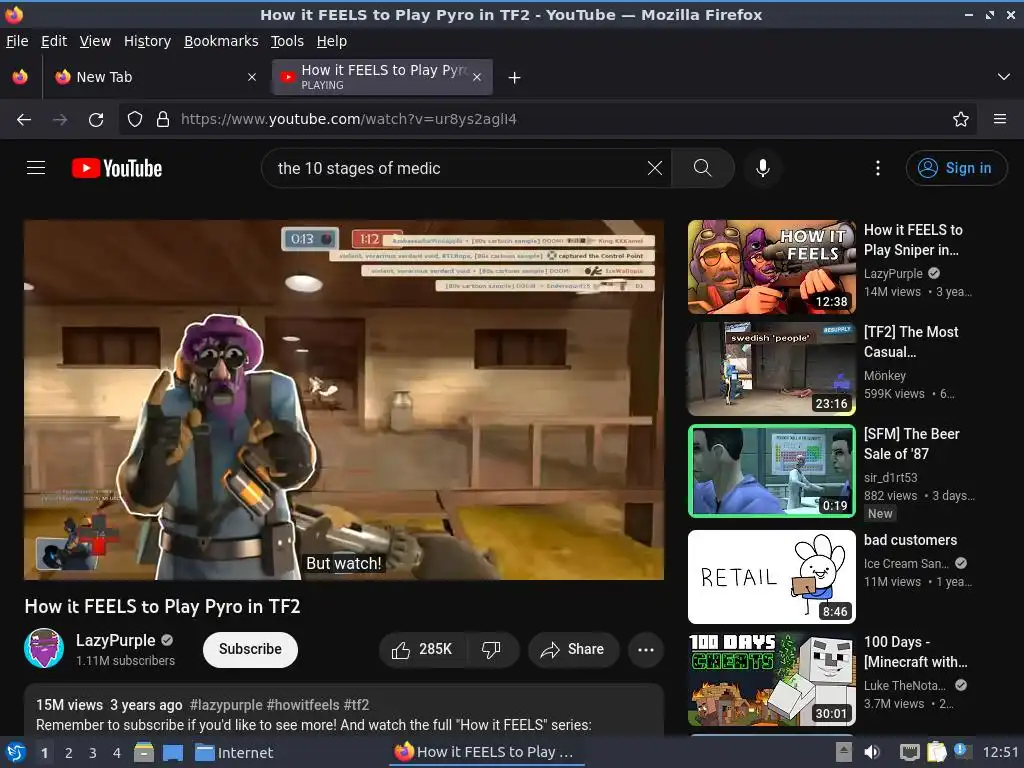Click the #tf2 hashtag
Viewport: 1024px width, 768px height.
click(356, 705)
